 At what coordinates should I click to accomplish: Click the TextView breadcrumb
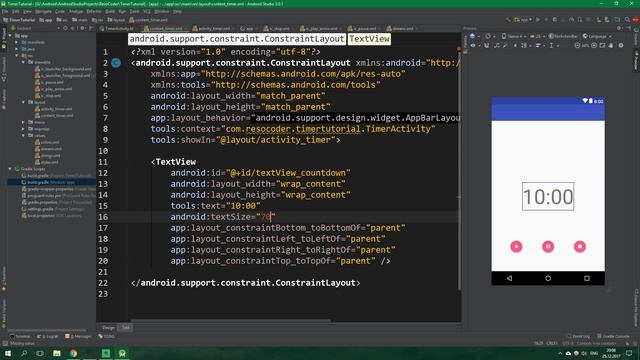point(369,39)
